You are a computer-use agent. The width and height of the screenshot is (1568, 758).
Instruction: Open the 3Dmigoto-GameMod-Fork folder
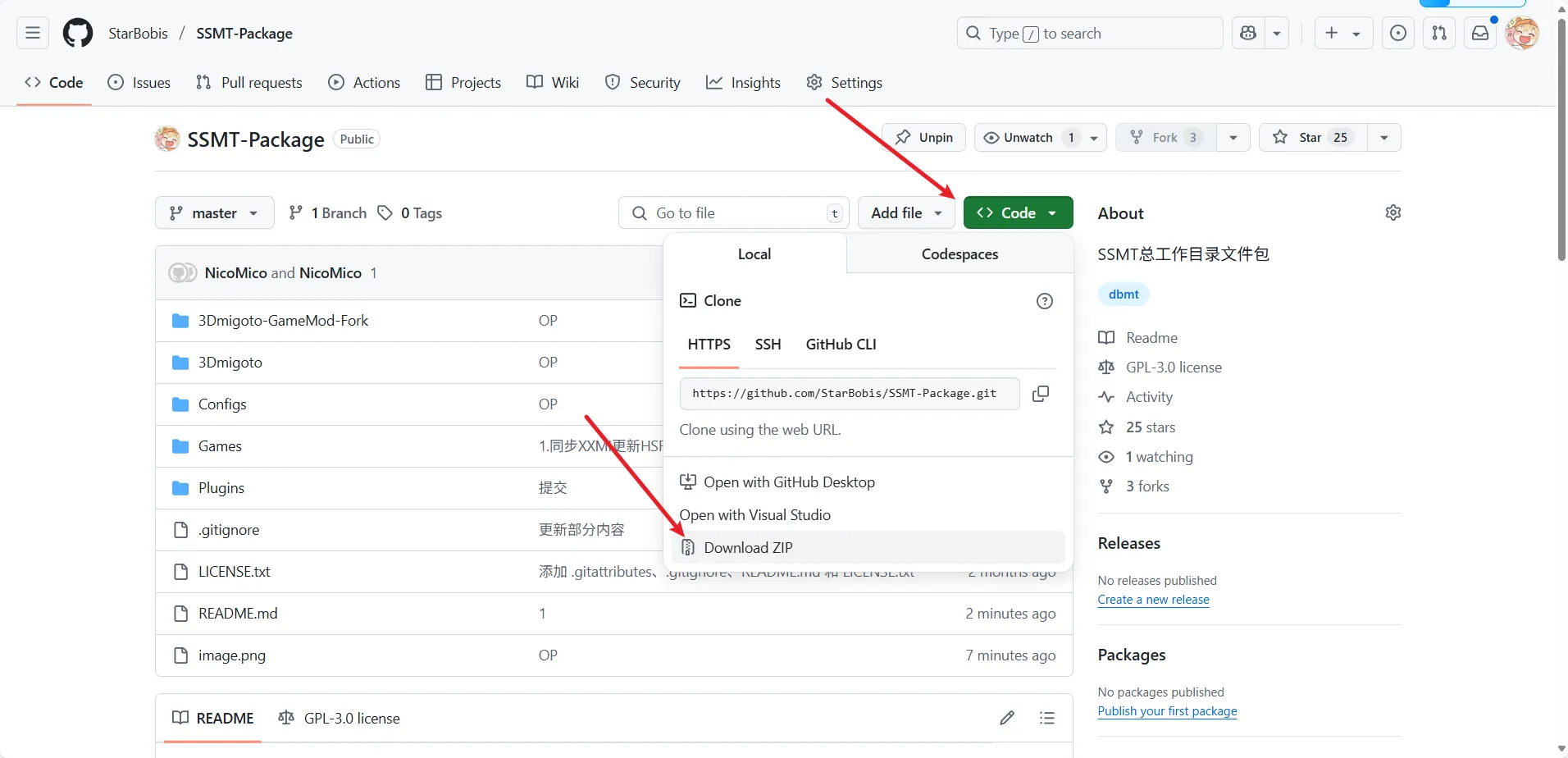point(283,321)
